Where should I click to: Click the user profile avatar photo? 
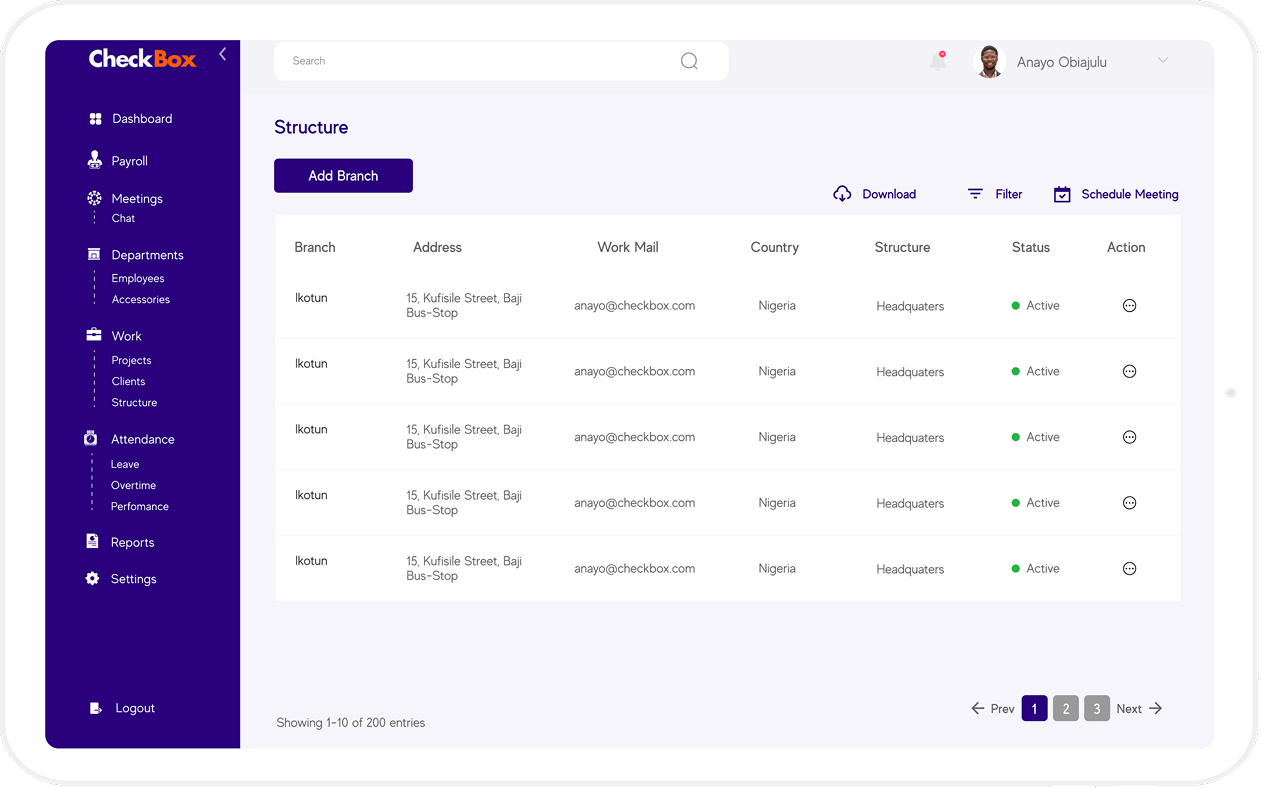coord(989,62)
